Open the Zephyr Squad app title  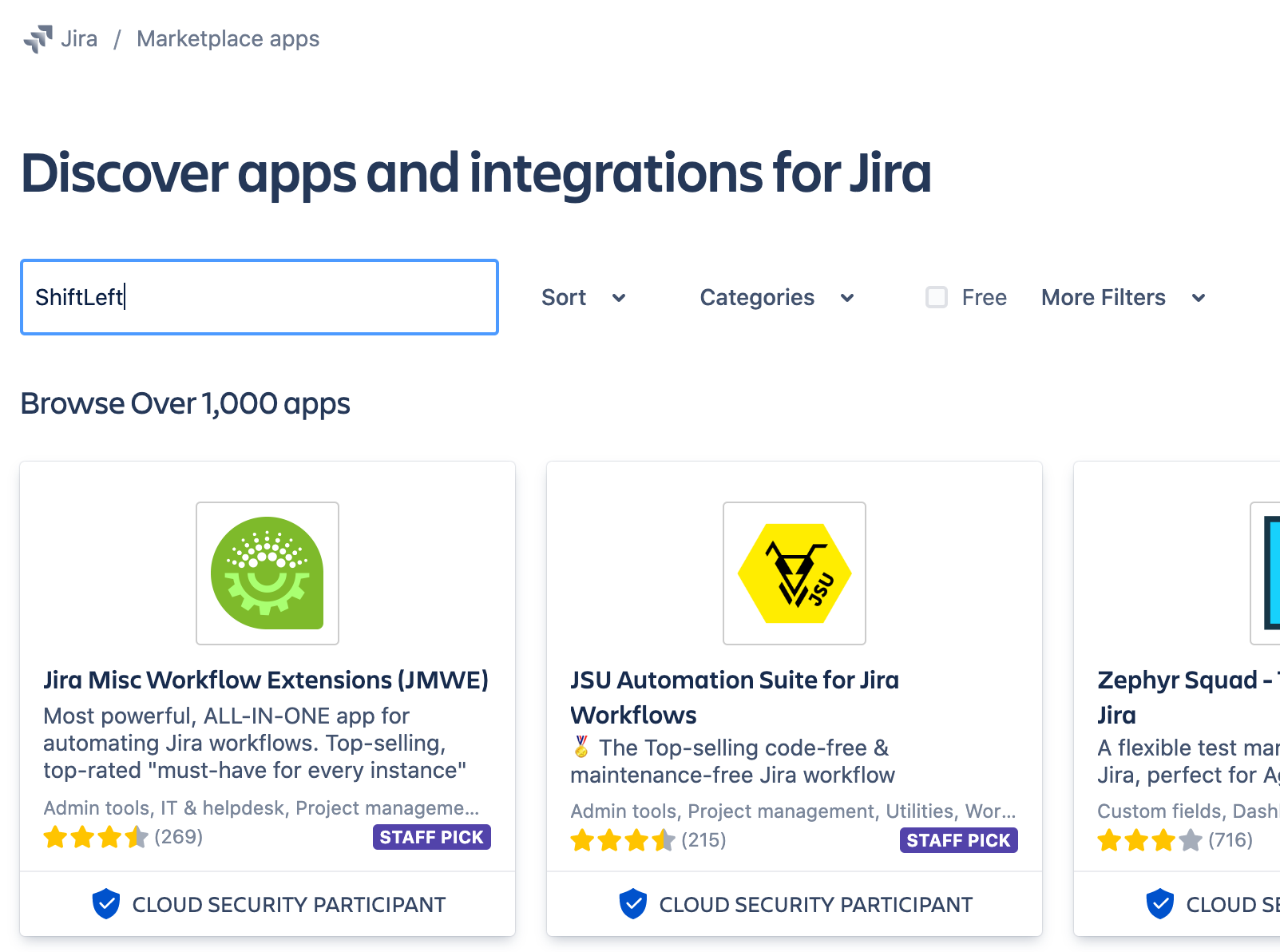pyautogui.click(x=1188, y=697)
